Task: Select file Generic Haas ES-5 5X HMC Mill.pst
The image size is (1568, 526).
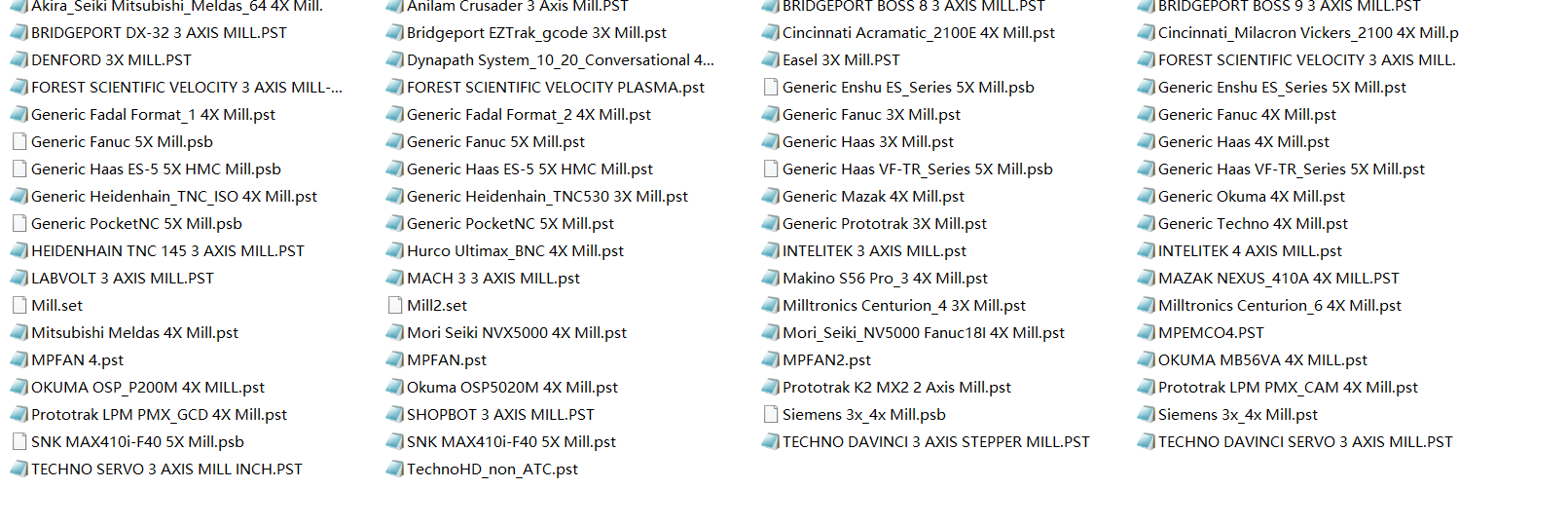Action: (x=529, y=169)
